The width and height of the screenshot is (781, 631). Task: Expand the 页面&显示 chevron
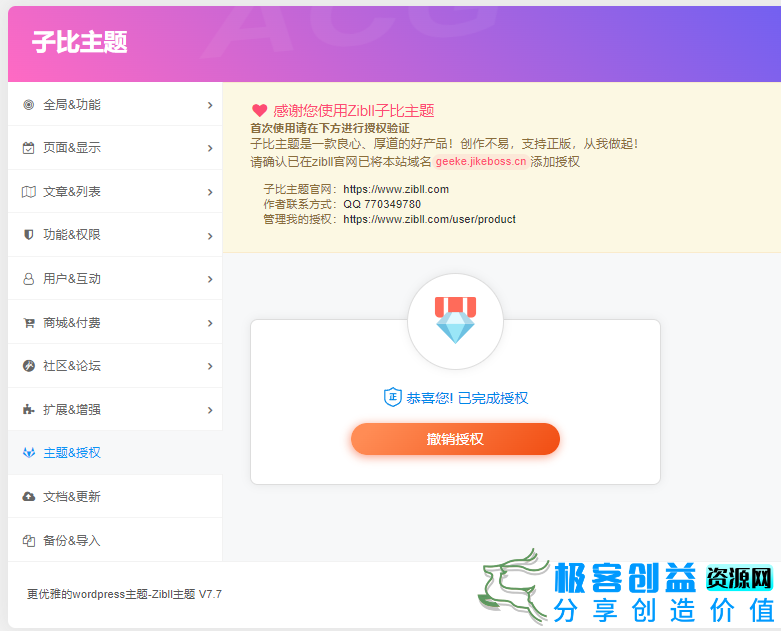pos(210,148)
